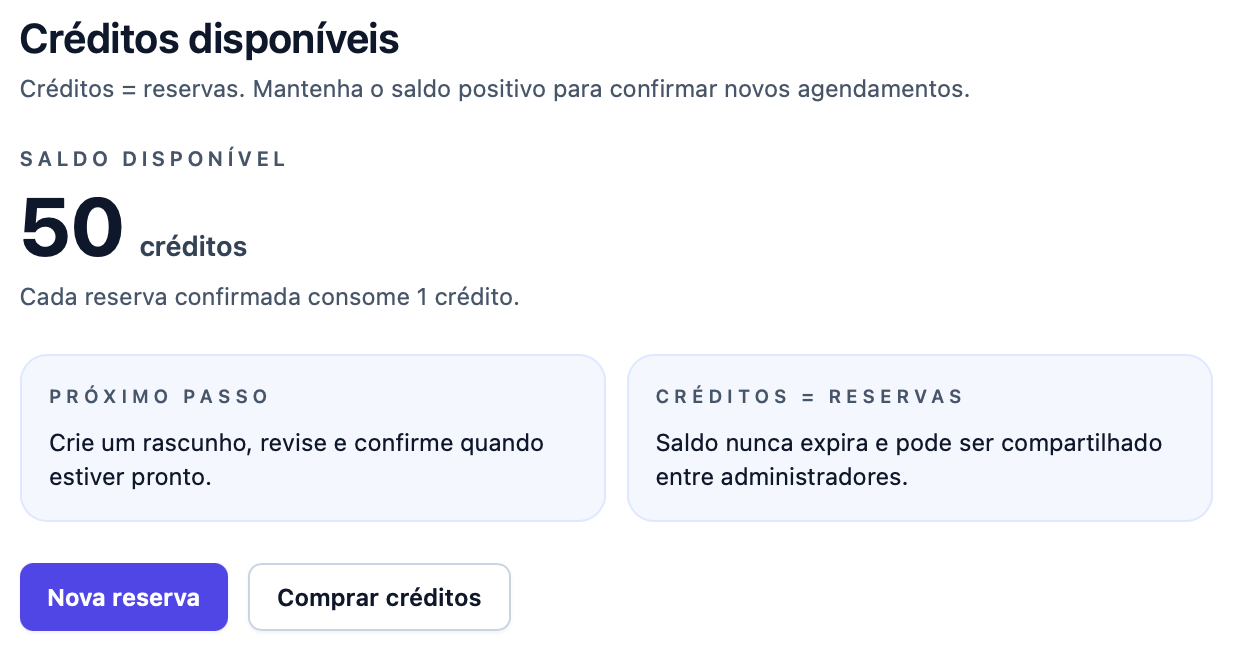Screen dimensions: 1234x652
Task: Select the Créditos disponíveis page heading
Action: 208,38
